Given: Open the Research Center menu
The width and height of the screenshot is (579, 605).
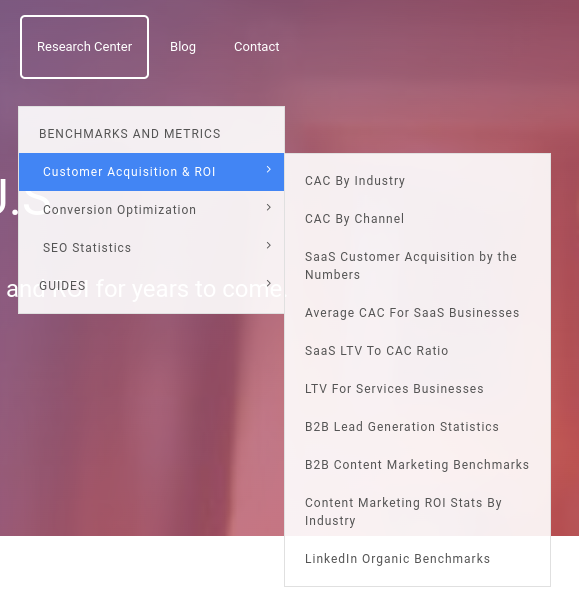Looking at the screenshot, I should click(84, 47).
